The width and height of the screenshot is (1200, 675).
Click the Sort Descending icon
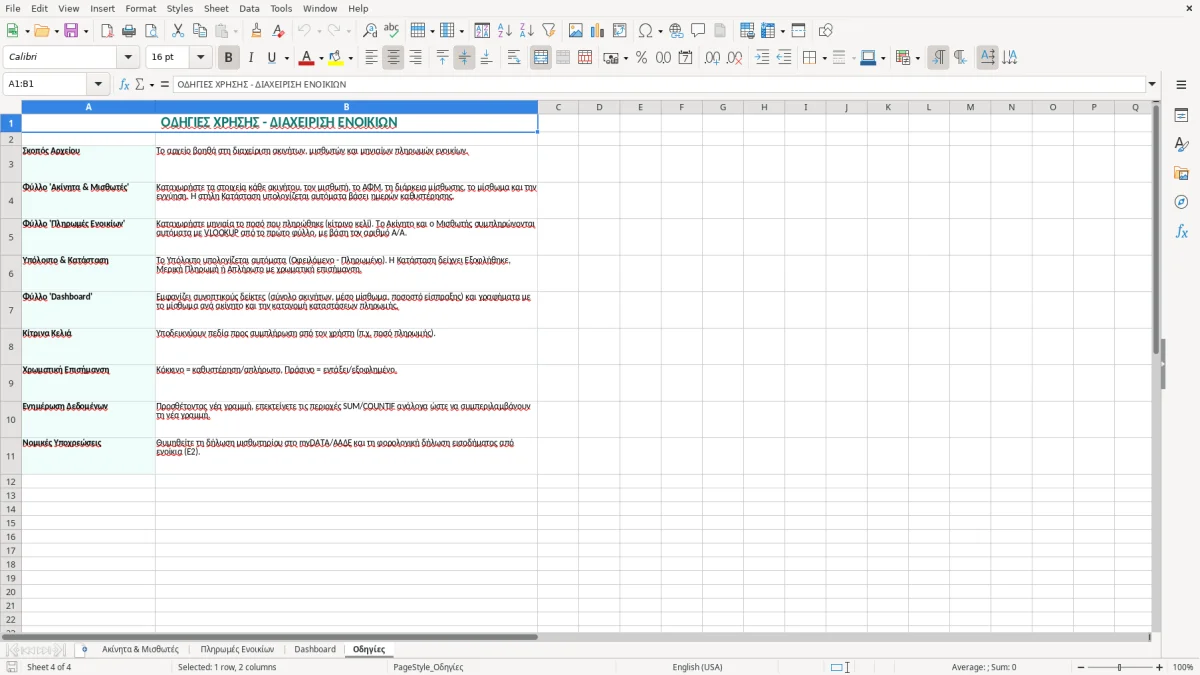pos(527,31)
